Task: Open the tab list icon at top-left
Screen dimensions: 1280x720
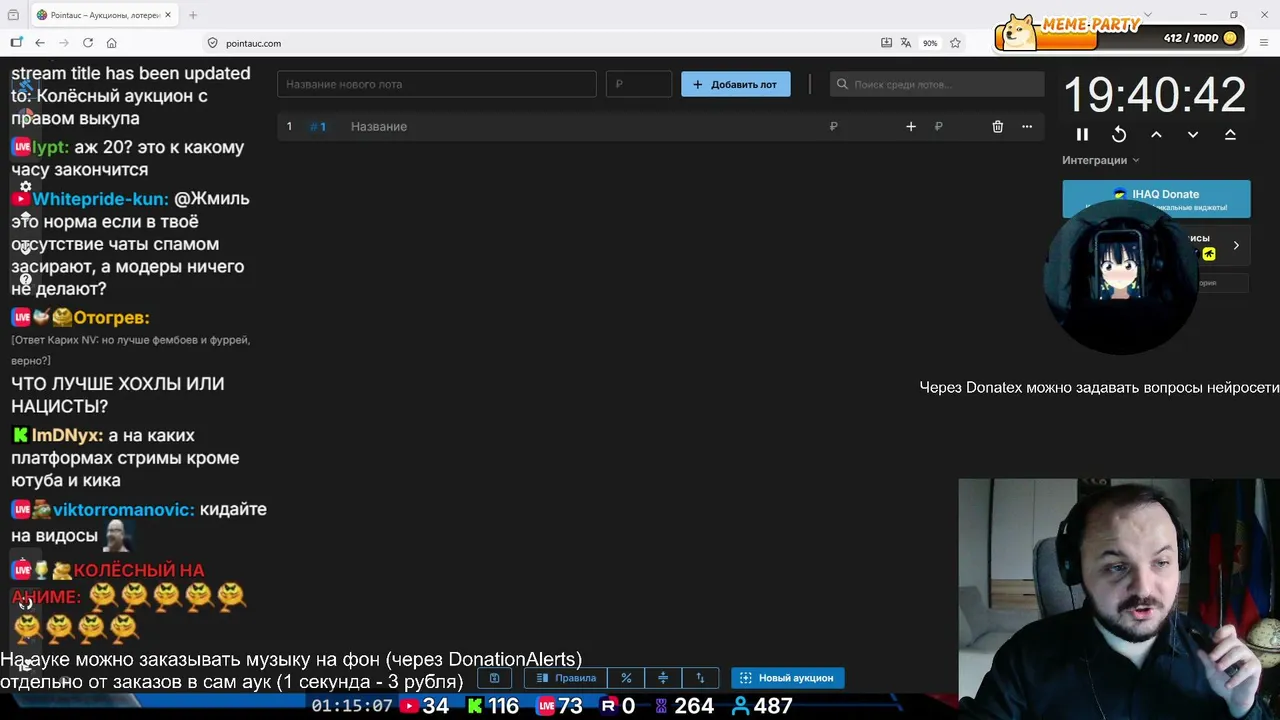Action: (13, 15)
